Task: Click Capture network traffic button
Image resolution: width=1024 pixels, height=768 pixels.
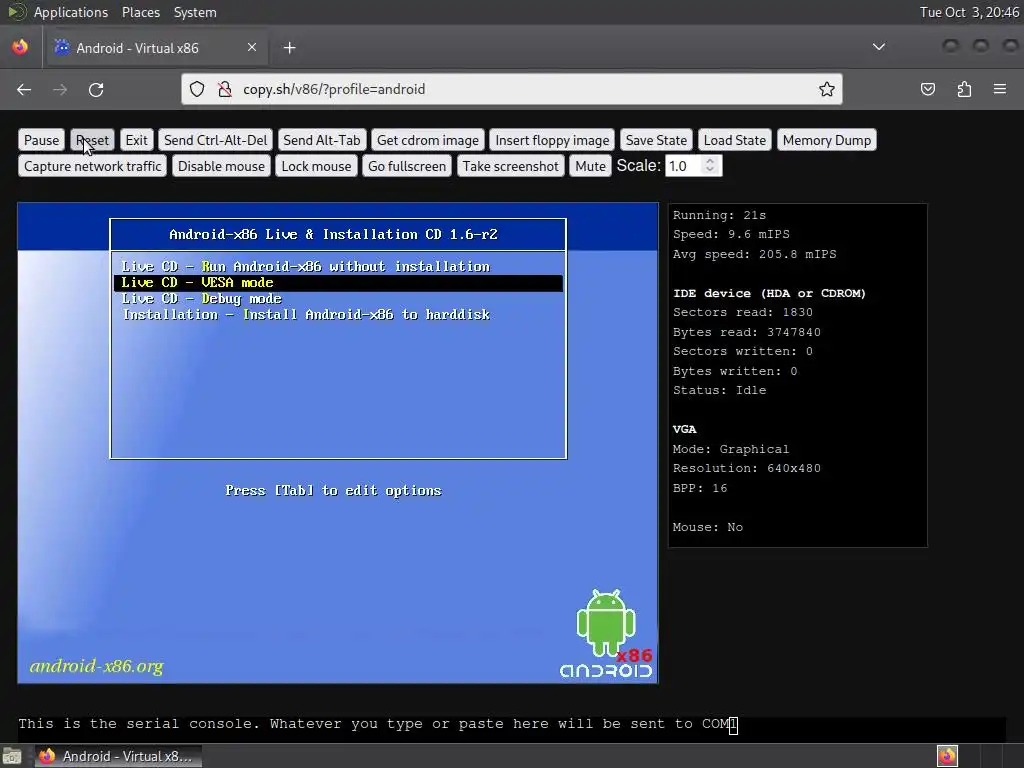Action: pos(93,166)
